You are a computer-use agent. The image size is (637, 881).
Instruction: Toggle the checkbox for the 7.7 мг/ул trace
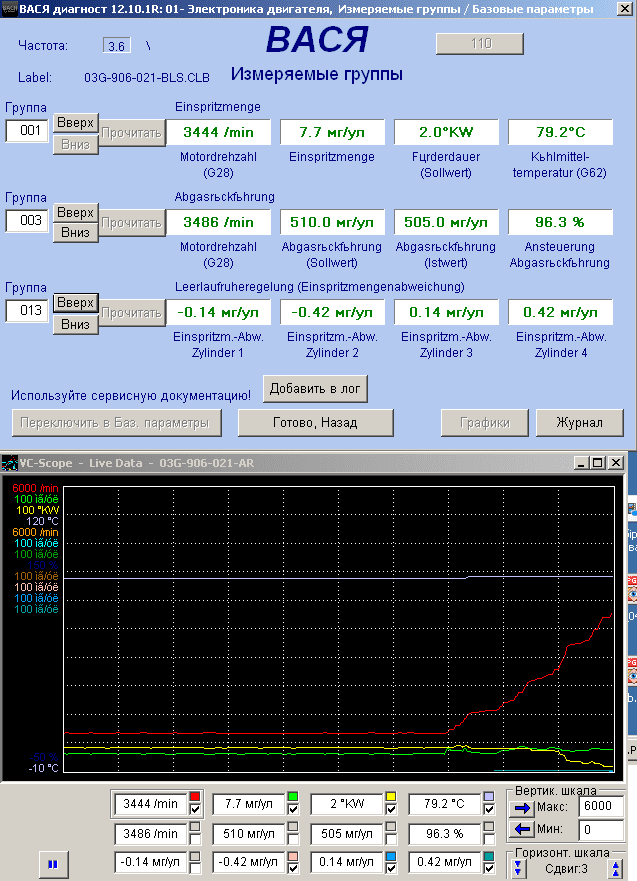click(x=293, y=809)
